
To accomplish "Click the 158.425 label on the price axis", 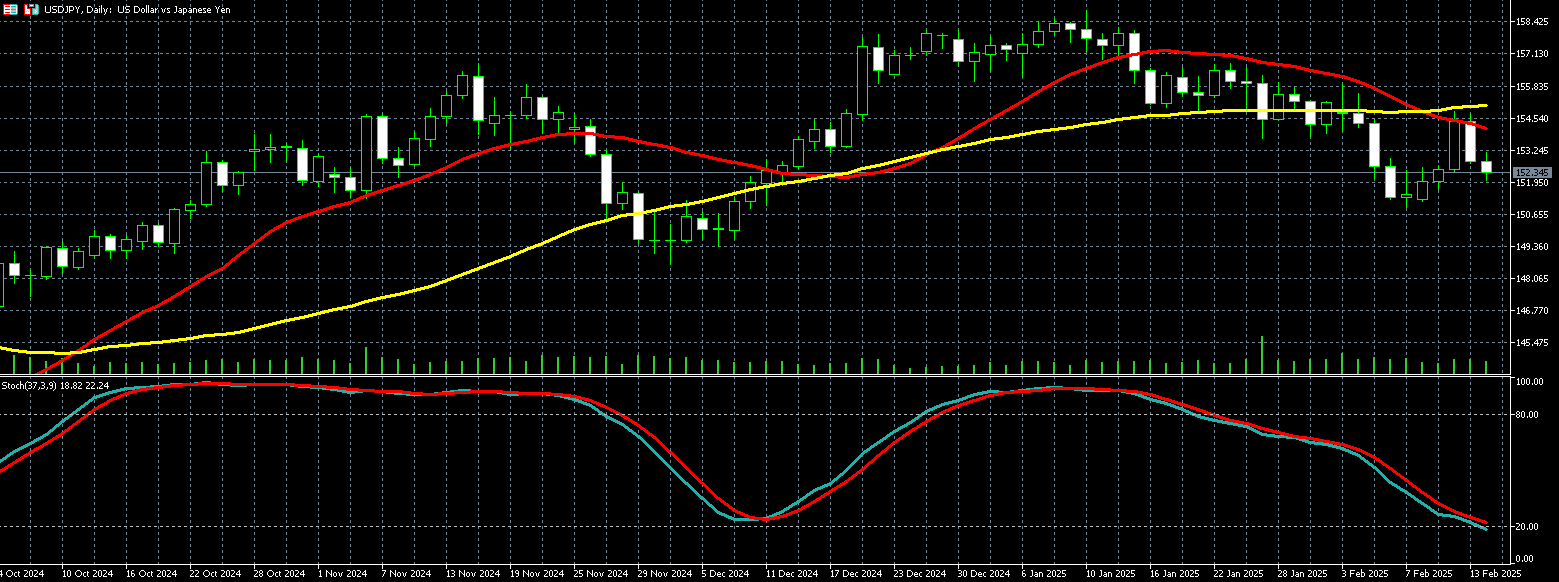I will 1532,21.
